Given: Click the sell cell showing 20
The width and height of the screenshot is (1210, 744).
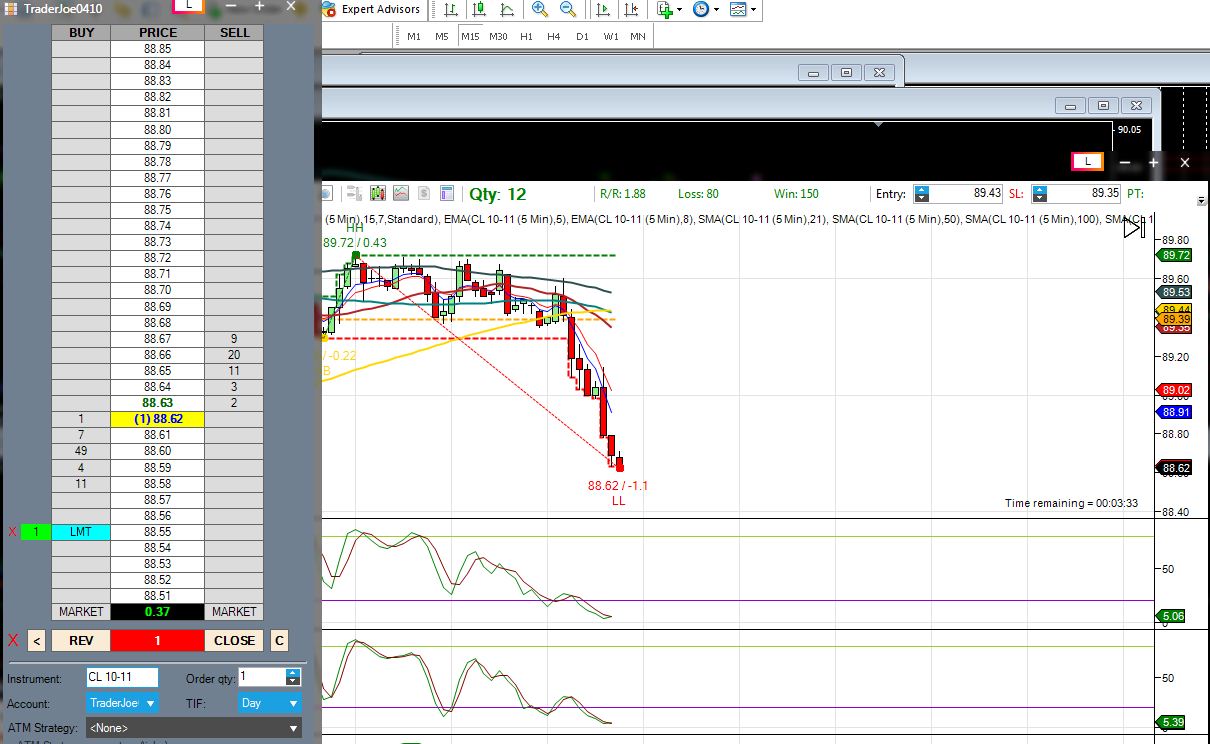Looking at the screenshot, I should [x=234, y=355].
